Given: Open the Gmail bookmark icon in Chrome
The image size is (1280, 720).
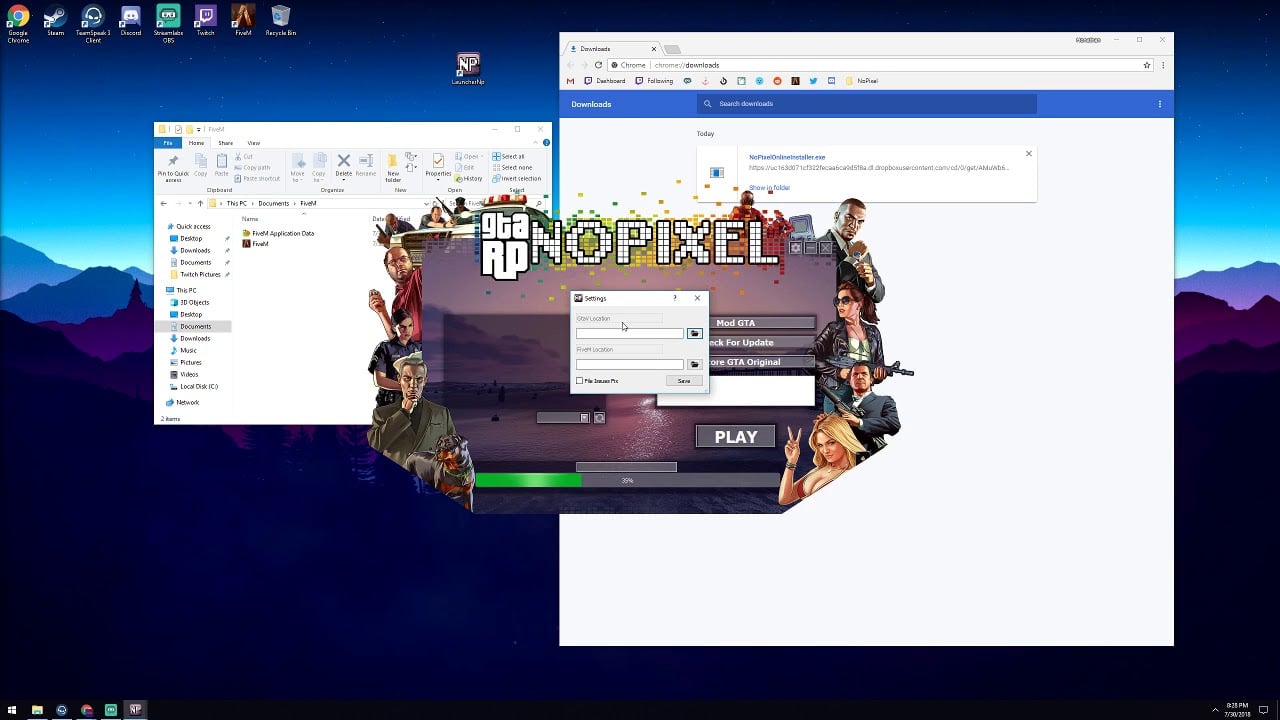Looking at the screenshot, I should [570, 81].
